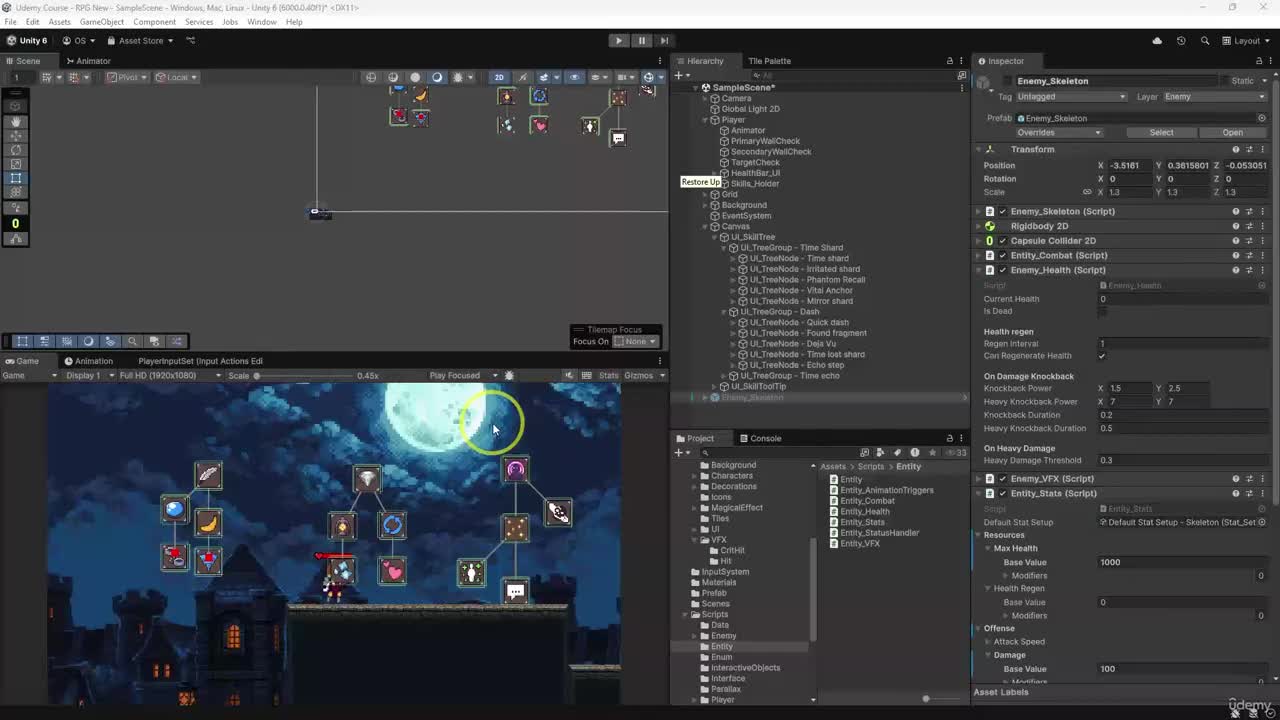The image size is (1280, 720).
Task: Toggle the Inspector lock icon
Action: tap(1258, 61)
